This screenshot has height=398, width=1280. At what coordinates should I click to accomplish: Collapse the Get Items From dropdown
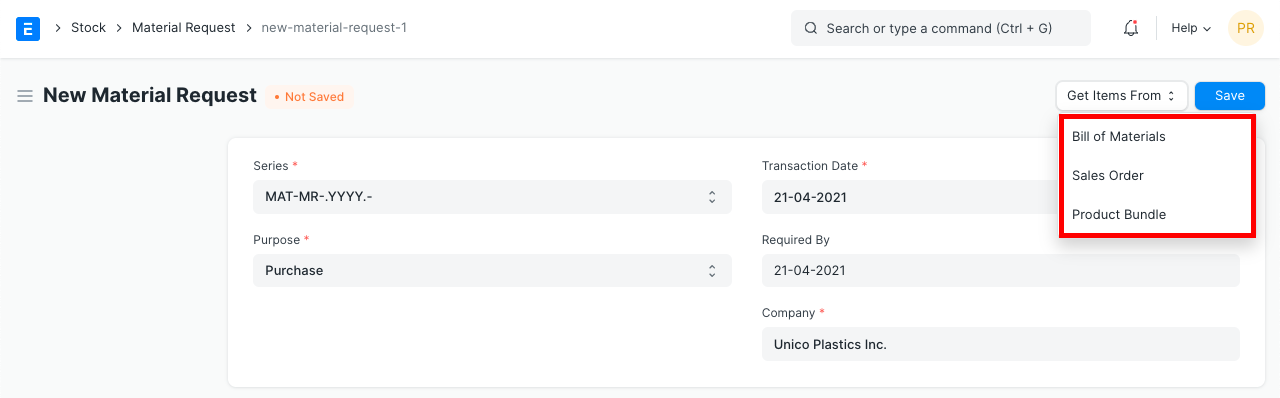tap(1121, 96)
